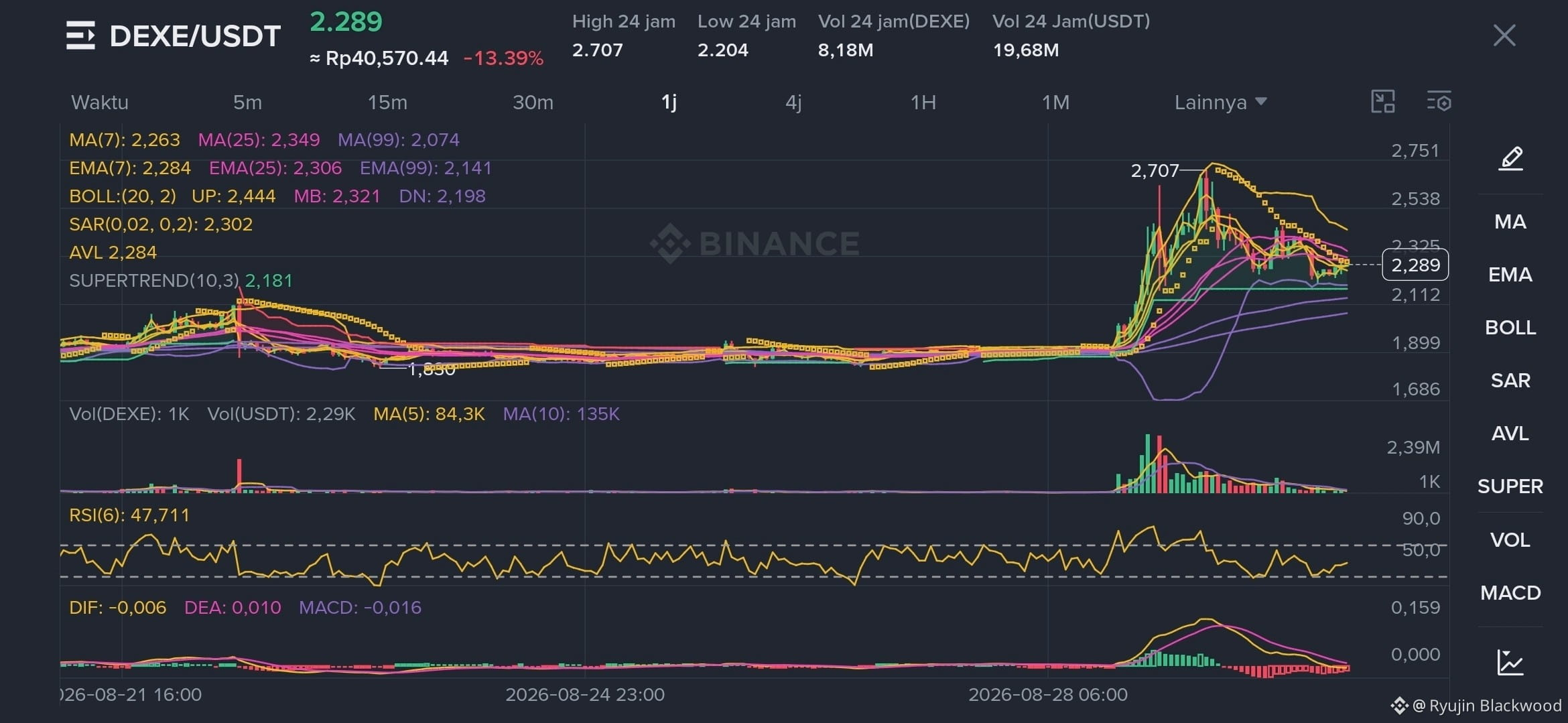Select the 1j timeframe
The width and height of the screenshot is (1568, 723).
pos(669,102)
